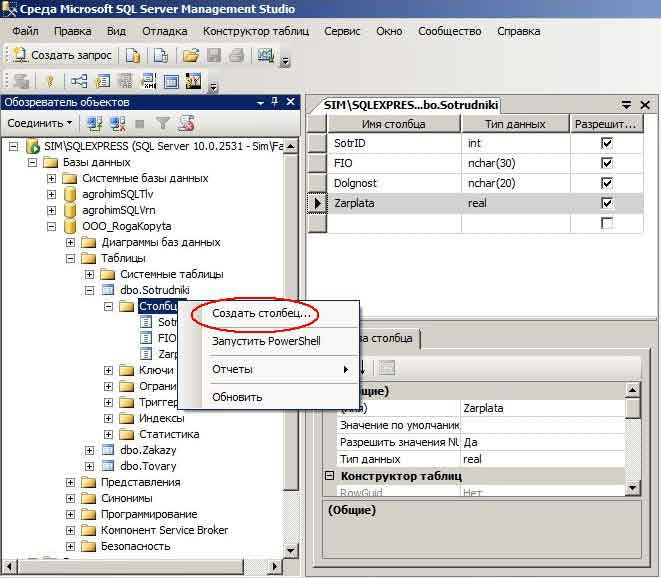Viewport: 661px width, 578px height.
Task: Click the Disconnect icon in Object Explorer
Action: 118,124
